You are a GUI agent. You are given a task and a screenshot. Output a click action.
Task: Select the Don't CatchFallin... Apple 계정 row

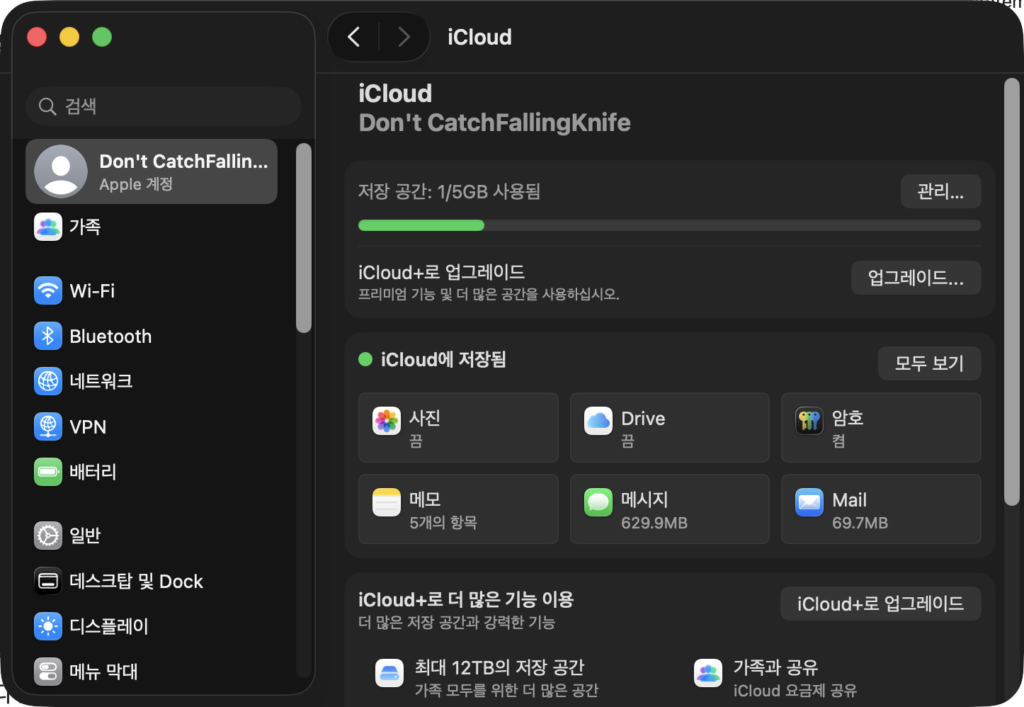152,171
